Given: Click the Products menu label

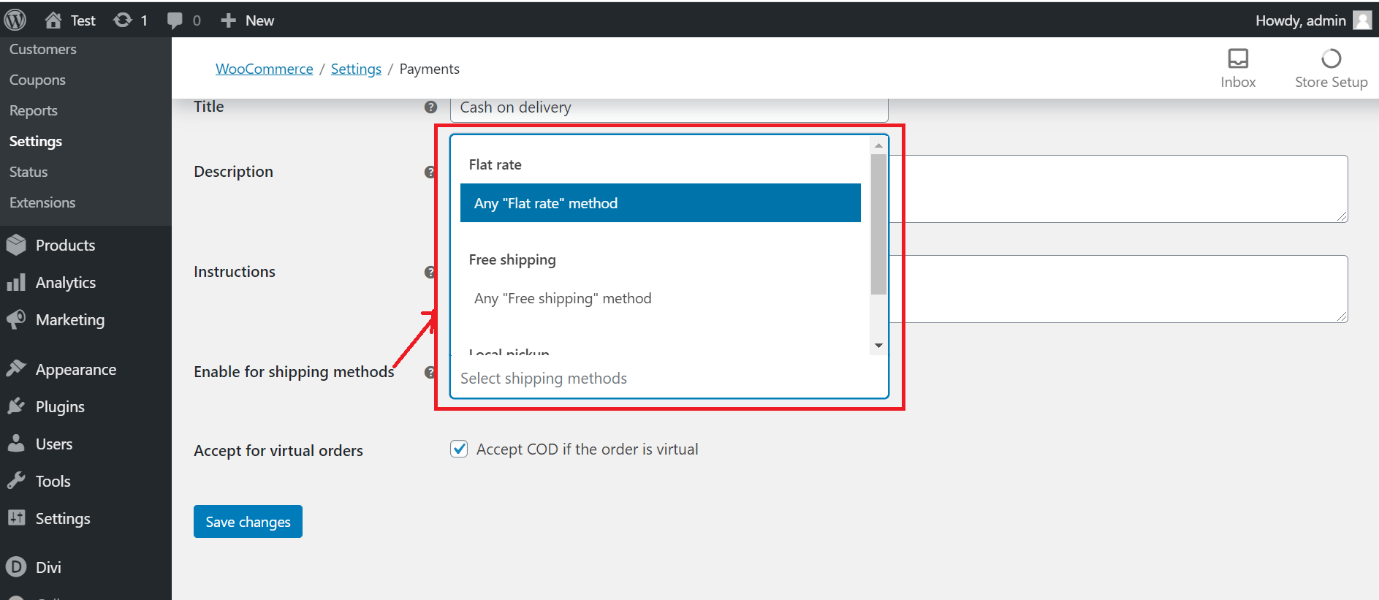Looking at the screenshot, I should pyautogui.click(x=66, y=245).
